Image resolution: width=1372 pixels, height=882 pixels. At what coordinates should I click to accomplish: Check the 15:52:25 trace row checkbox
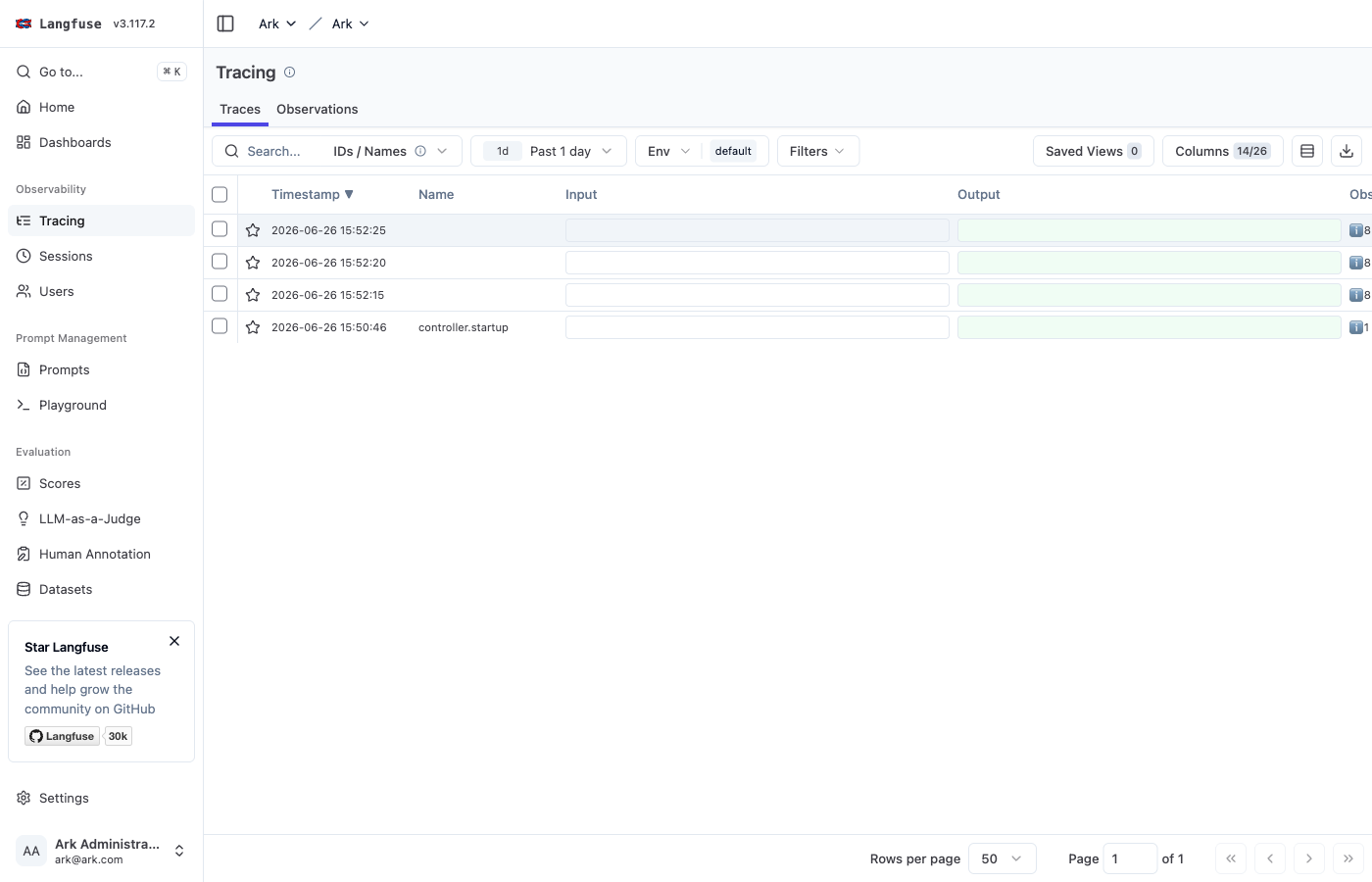click(x=220, y=229)
